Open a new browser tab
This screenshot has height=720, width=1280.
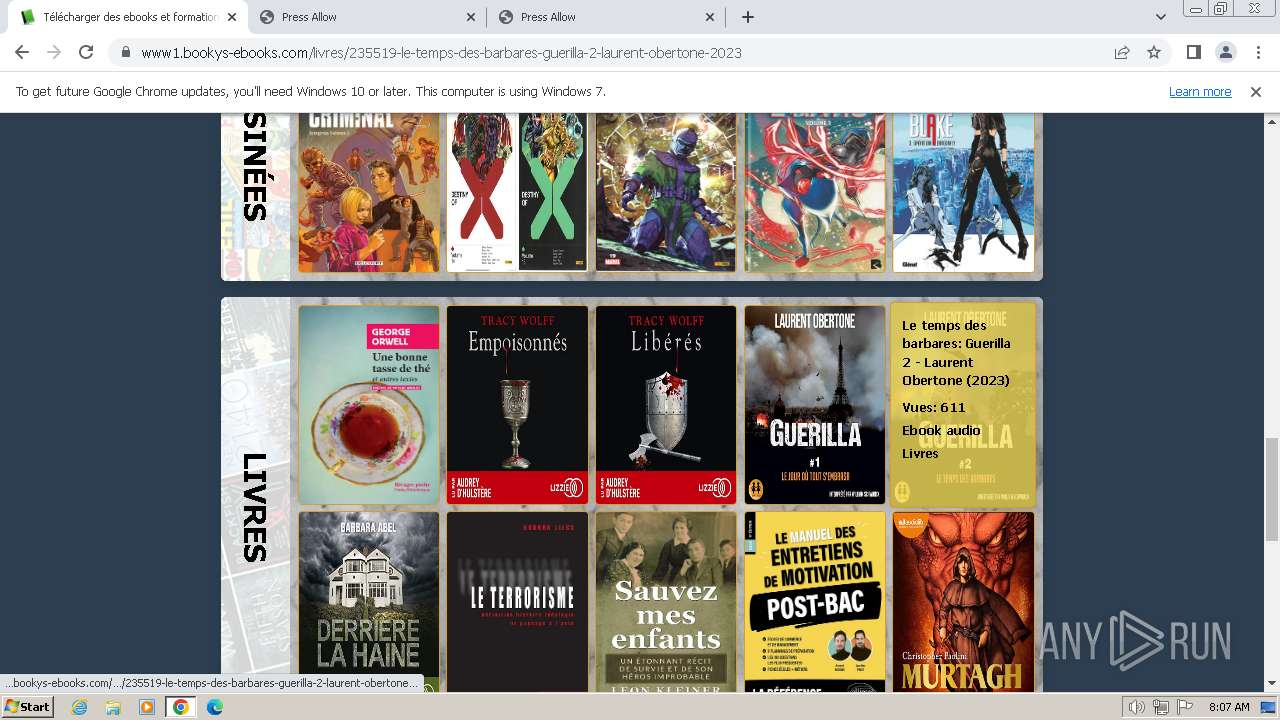(747, 17)
